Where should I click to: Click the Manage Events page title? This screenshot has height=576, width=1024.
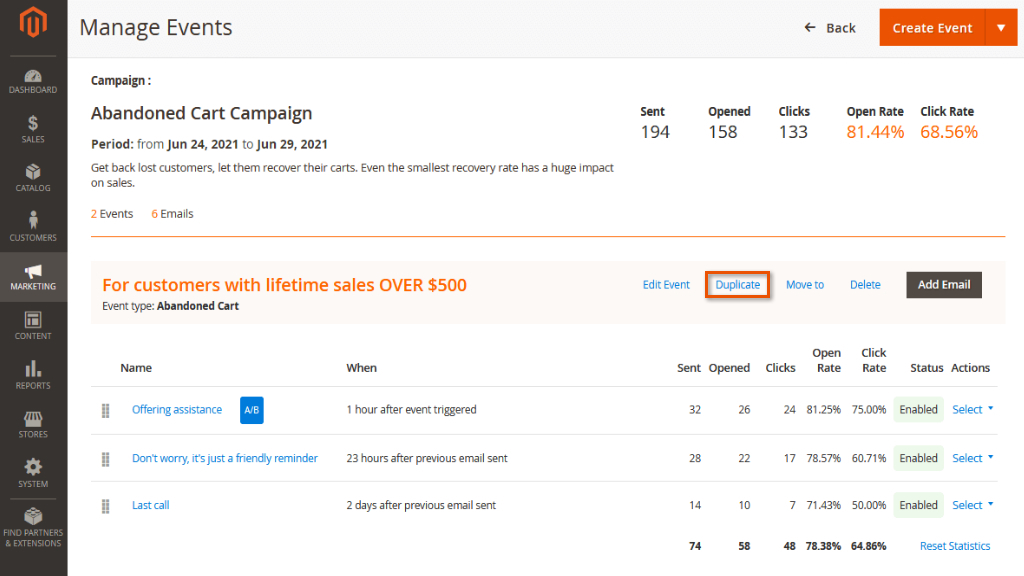click(x=155, y=27)
